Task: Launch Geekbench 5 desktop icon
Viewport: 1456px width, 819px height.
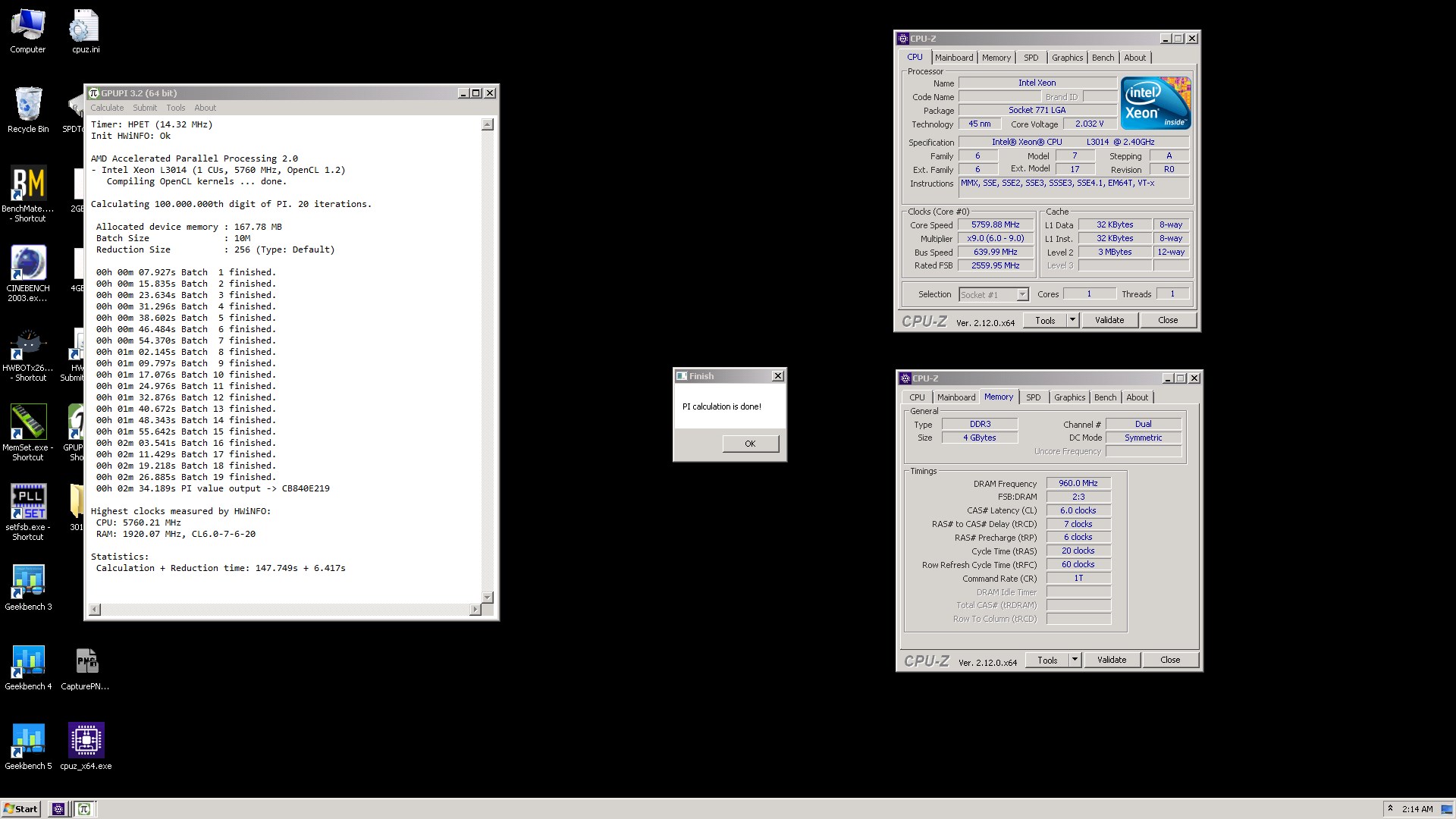Action: pyautogui.click(x=28, y=747)
